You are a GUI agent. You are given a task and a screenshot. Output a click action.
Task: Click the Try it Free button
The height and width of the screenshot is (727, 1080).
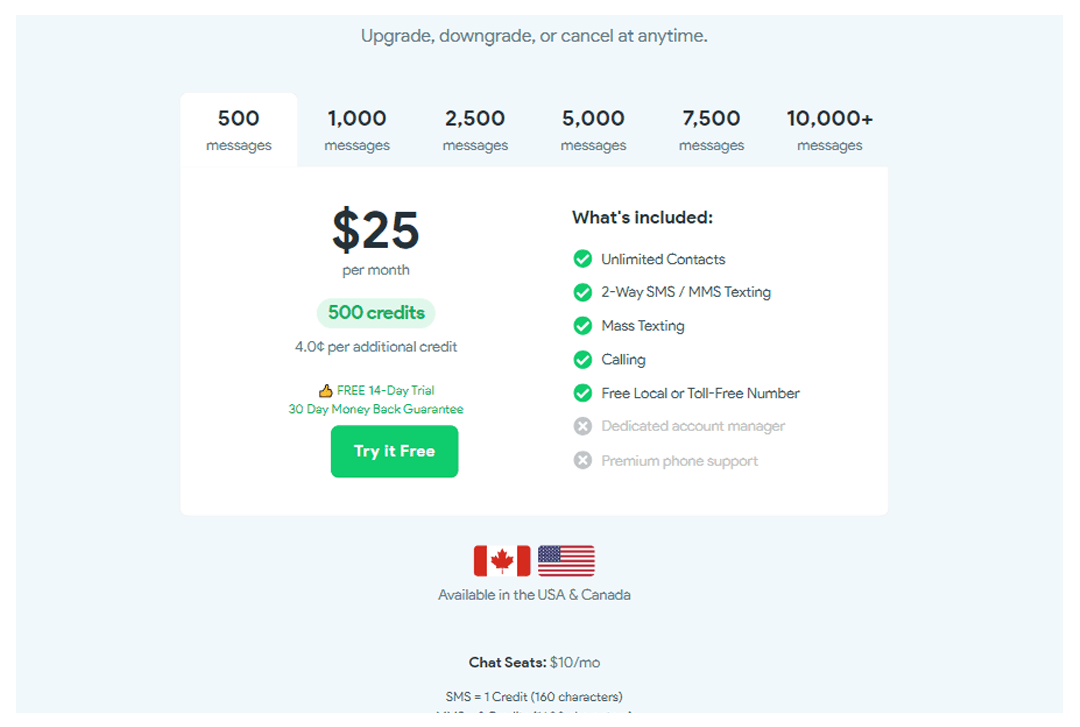click(x=394, y=451)
